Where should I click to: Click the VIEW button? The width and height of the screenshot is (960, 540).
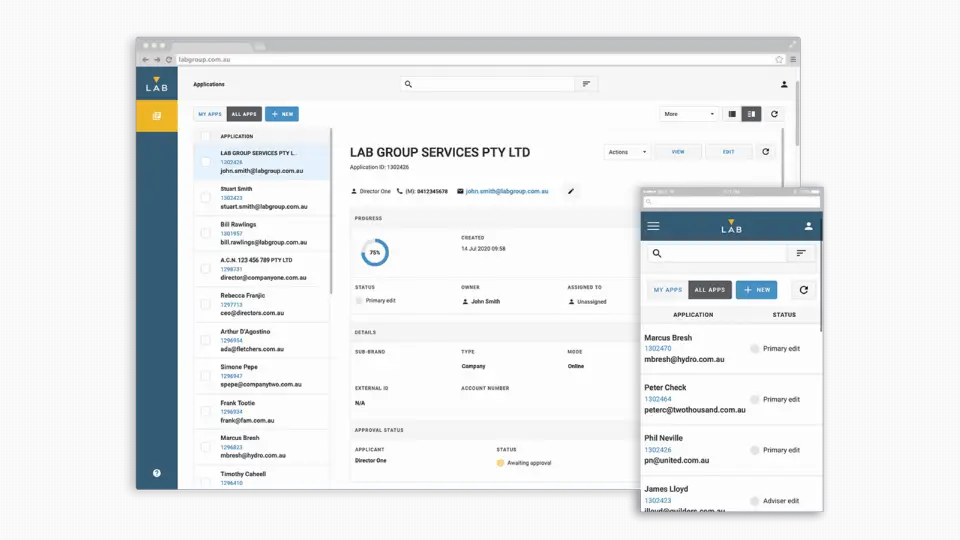[x=678, y=152]
